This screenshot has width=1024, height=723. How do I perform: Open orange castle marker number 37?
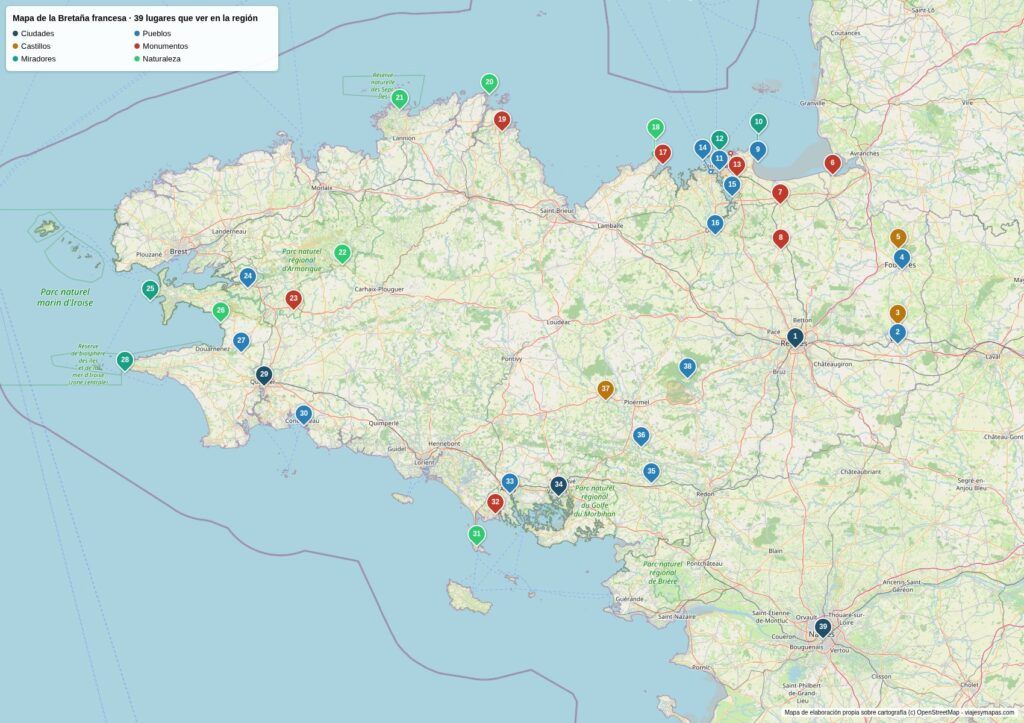pos(605,390)
